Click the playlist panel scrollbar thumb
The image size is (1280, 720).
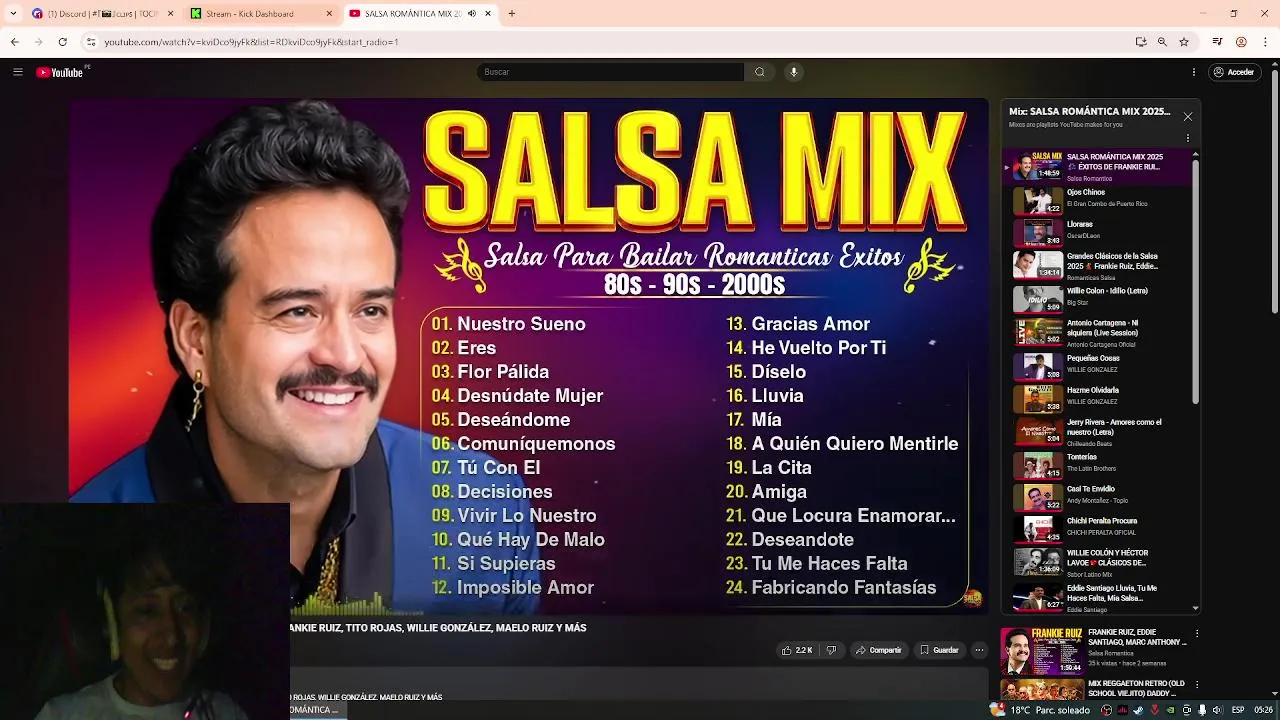(x=1195, y=280)
